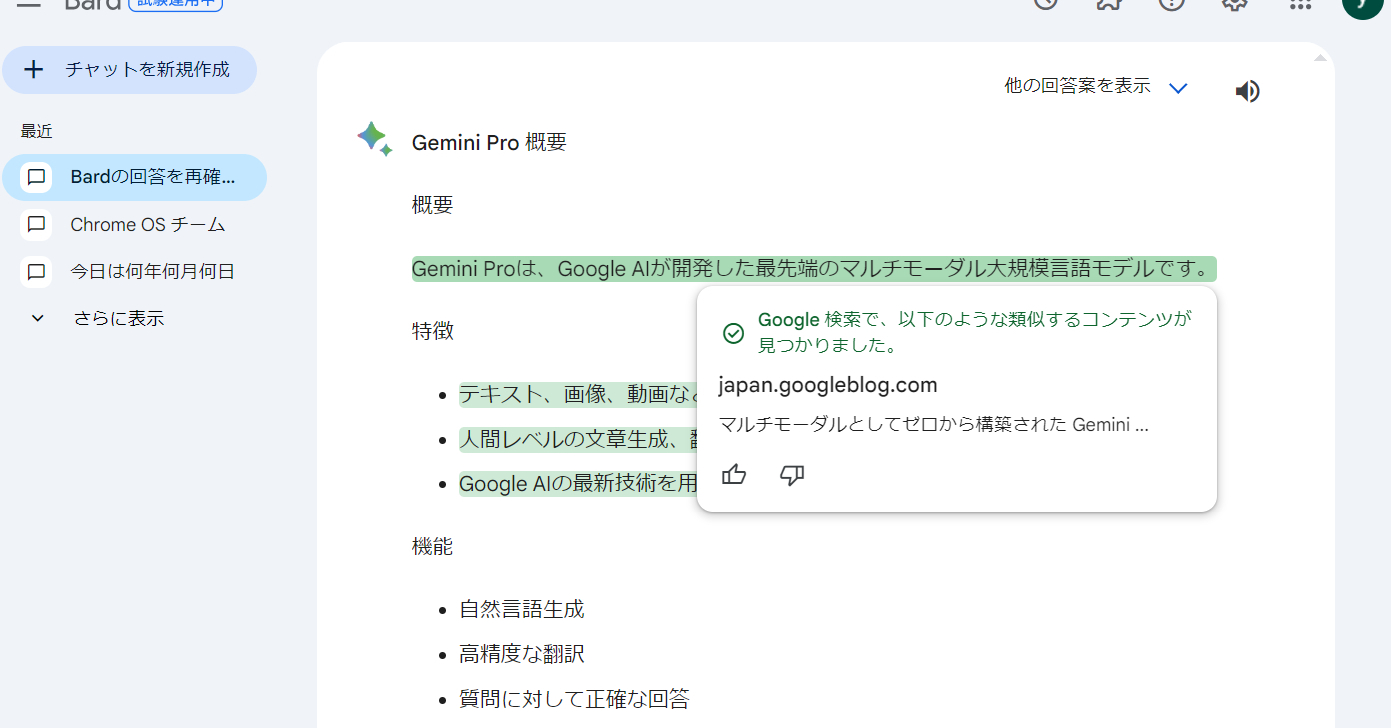Click your profile avatar
1391x728 pixels.
tap(1362, 5)
